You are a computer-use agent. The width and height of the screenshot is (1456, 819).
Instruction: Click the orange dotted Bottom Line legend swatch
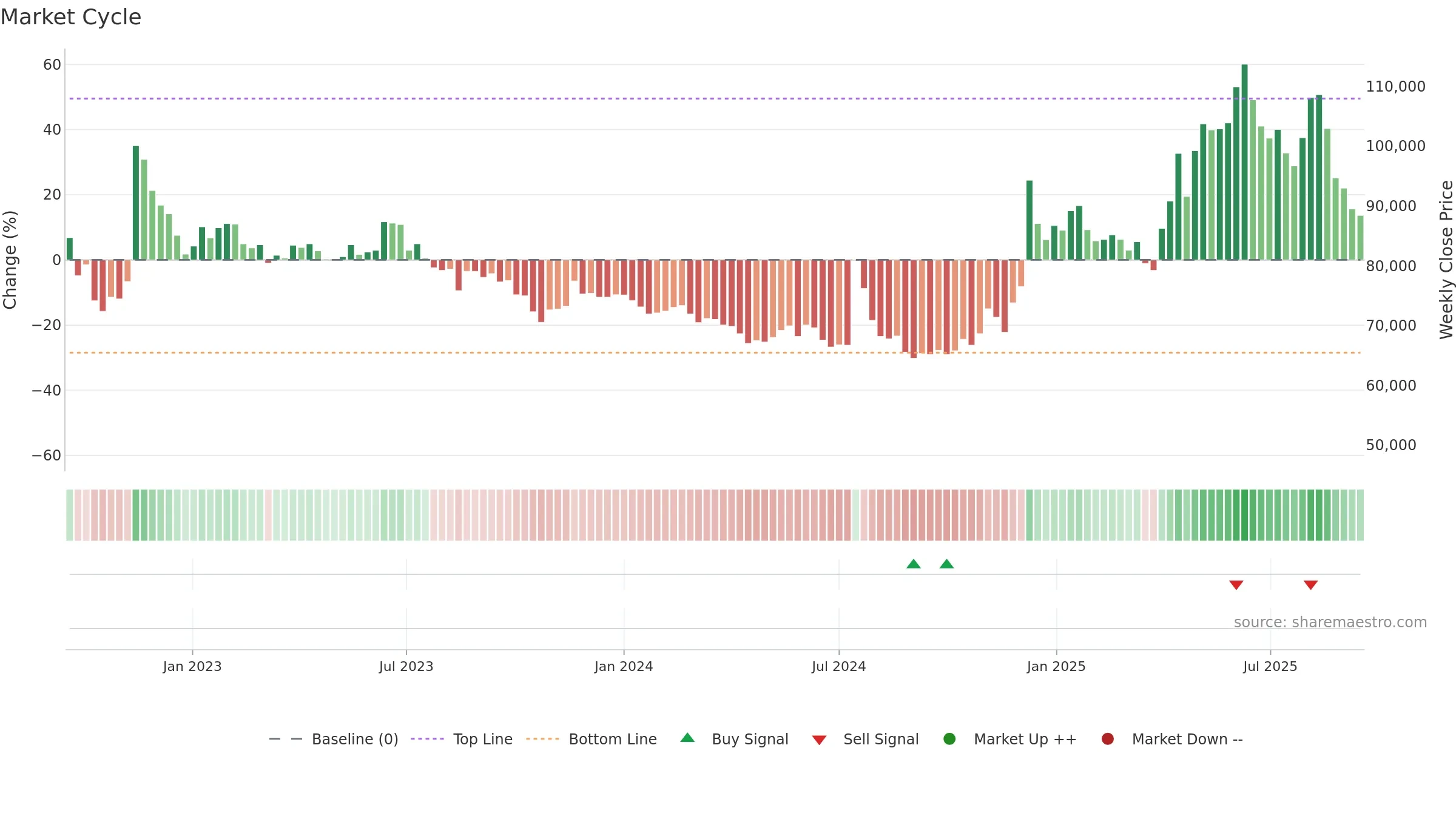tap(542, 739)
